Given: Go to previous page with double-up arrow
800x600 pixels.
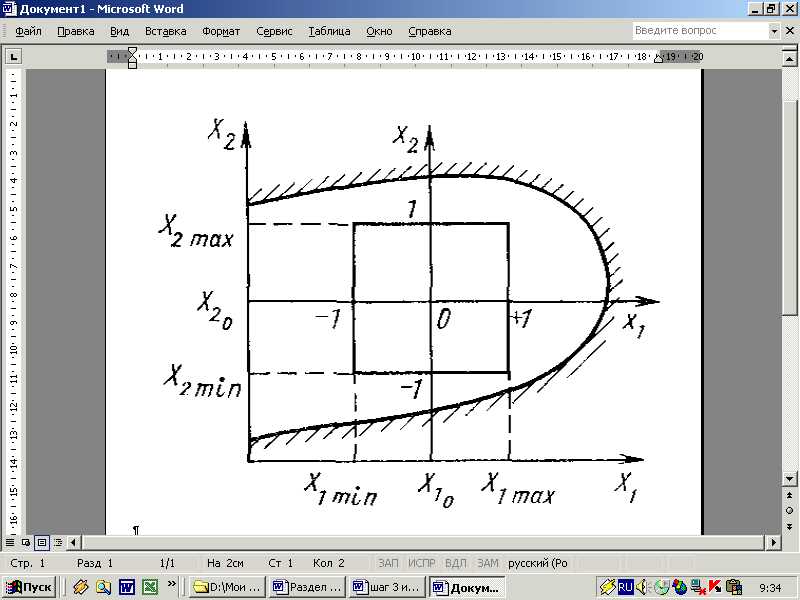Looking at the screenshot, I should 789,495.
